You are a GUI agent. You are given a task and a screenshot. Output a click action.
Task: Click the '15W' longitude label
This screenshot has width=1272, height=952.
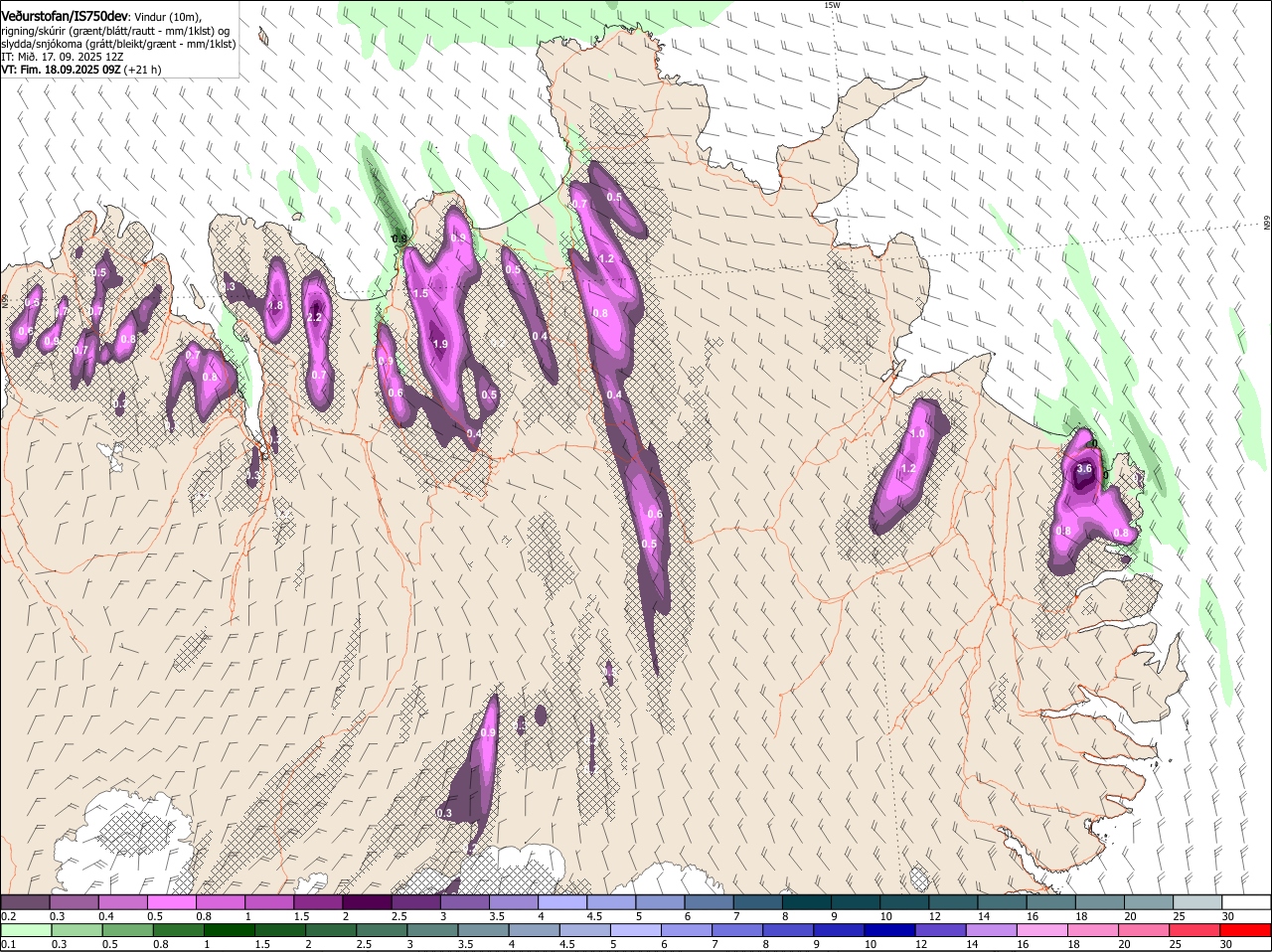(x=832, y=5)
